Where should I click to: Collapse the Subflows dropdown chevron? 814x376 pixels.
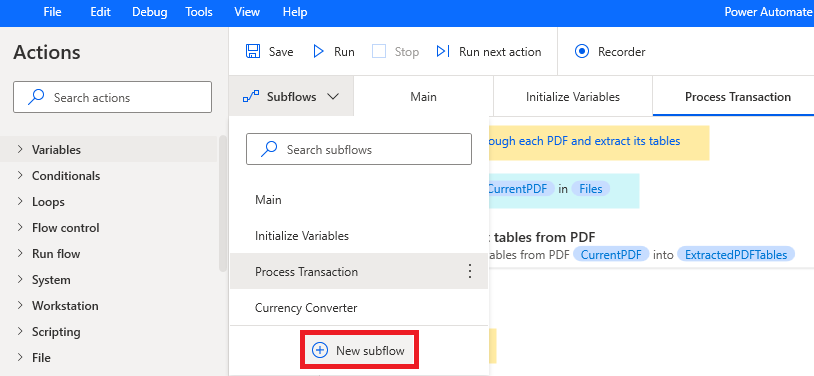coord(333,97)
